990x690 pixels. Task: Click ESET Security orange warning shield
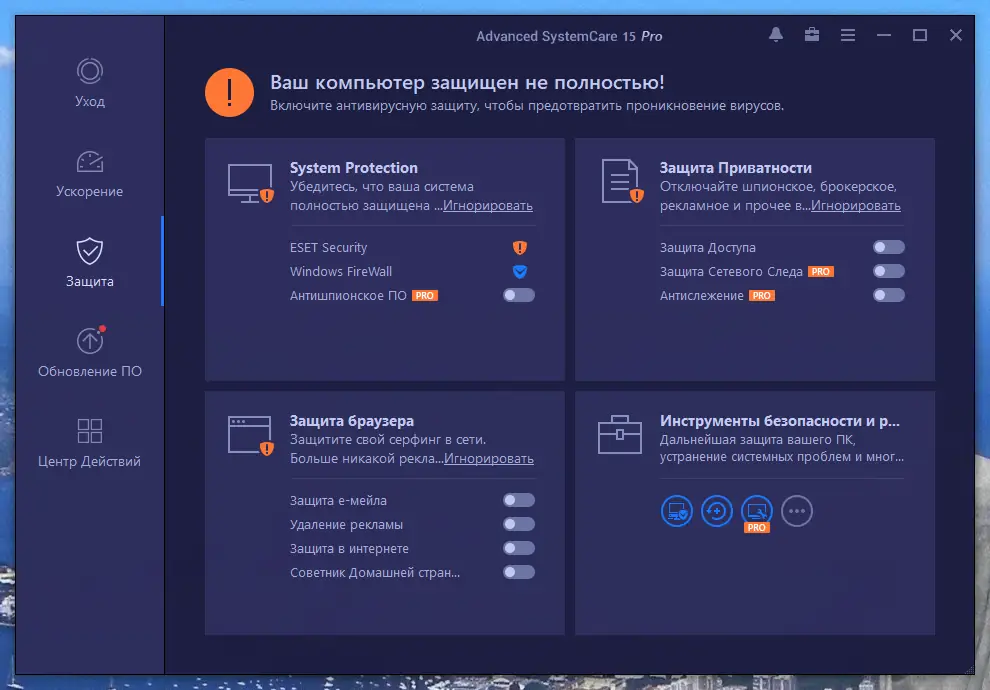click(x=520, y=247)
